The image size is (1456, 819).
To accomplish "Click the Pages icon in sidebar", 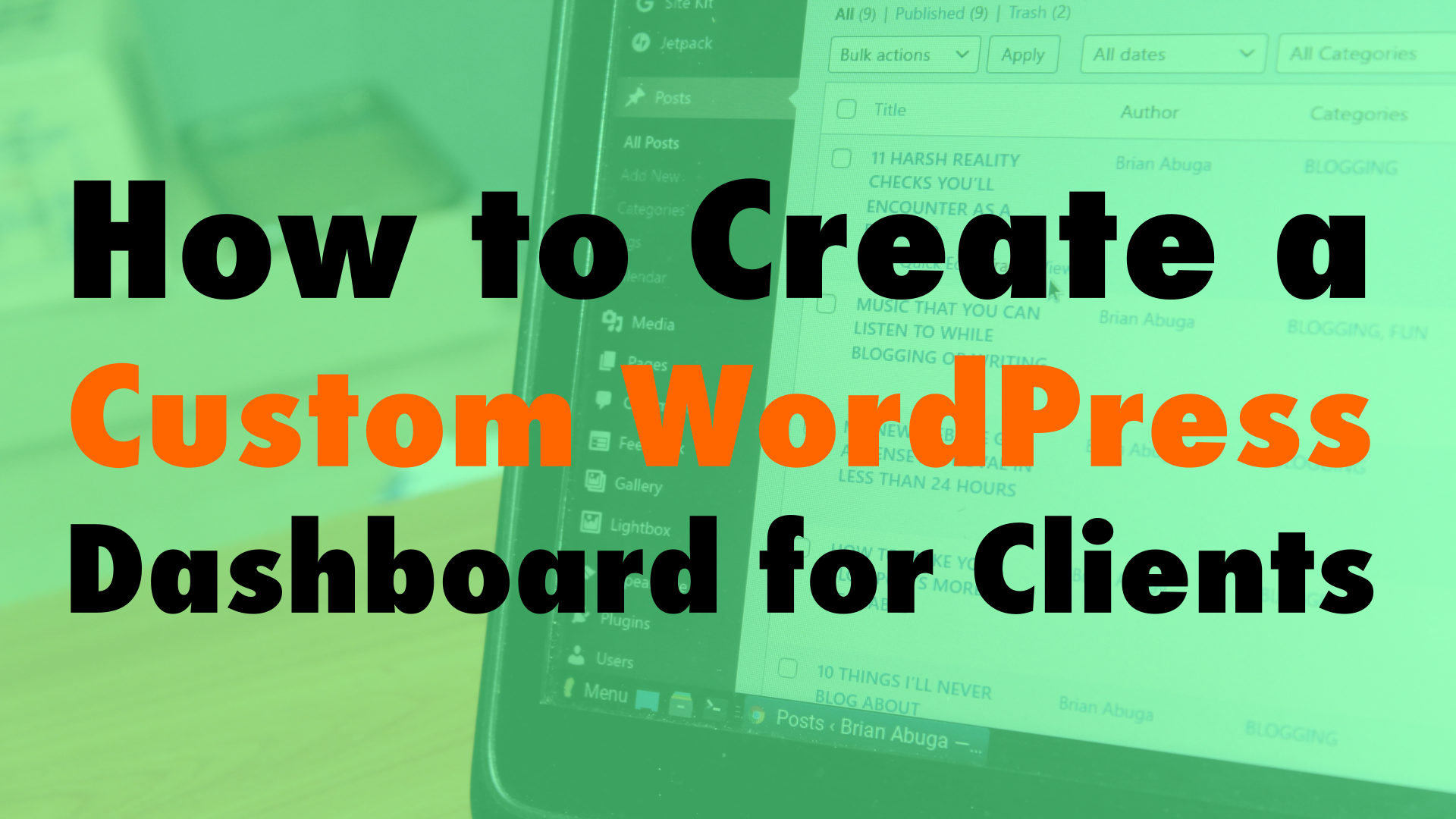I will [x=612, y=363].
